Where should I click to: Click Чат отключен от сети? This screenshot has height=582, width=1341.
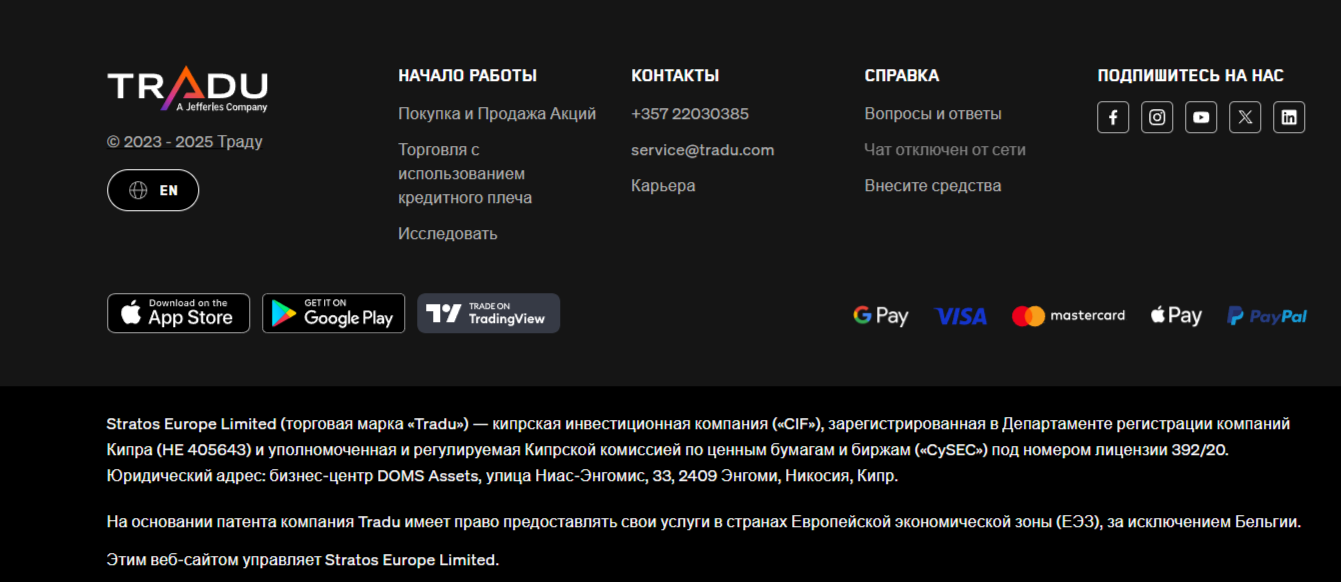[945, 150]
